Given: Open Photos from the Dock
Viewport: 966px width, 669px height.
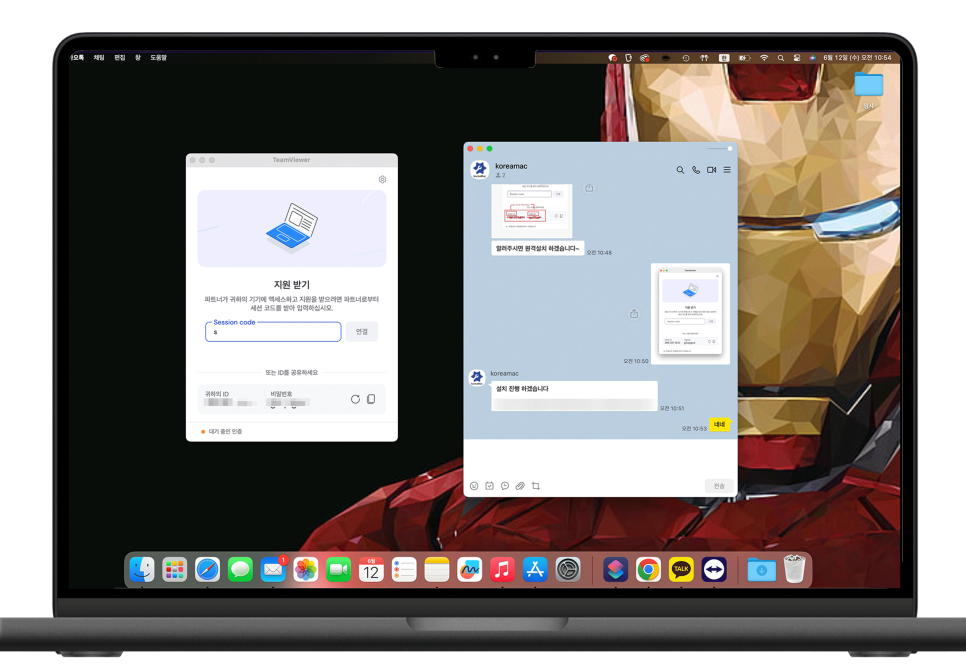Looking at the screenshot, I should click(306, 570).
